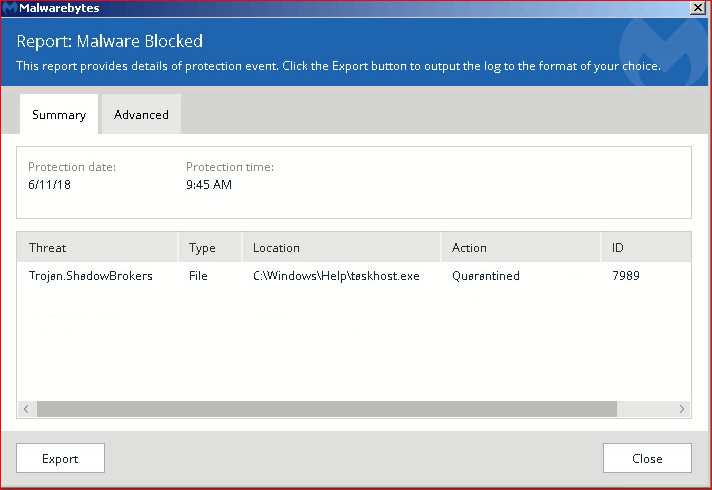712x490 pixels.
Task: Click the protection time 9:45 AM
Action: (209, 184)
